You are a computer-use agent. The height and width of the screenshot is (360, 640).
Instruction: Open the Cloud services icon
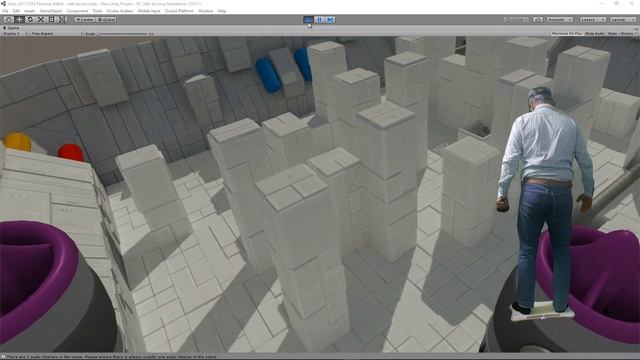(x=538, y=20)
